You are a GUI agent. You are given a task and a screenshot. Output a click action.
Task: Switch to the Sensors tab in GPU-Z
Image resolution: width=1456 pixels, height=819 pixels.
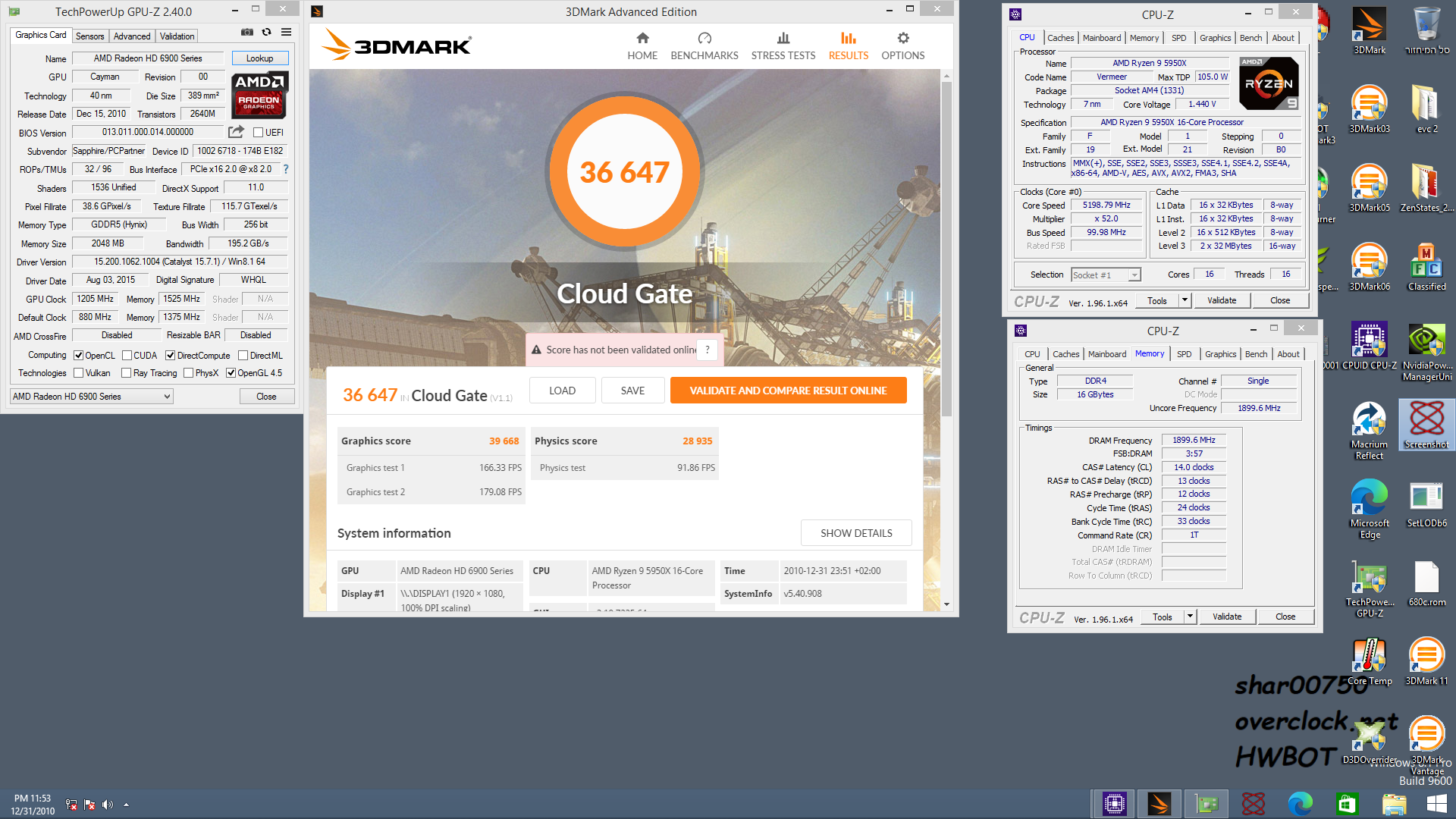point(89,36)
